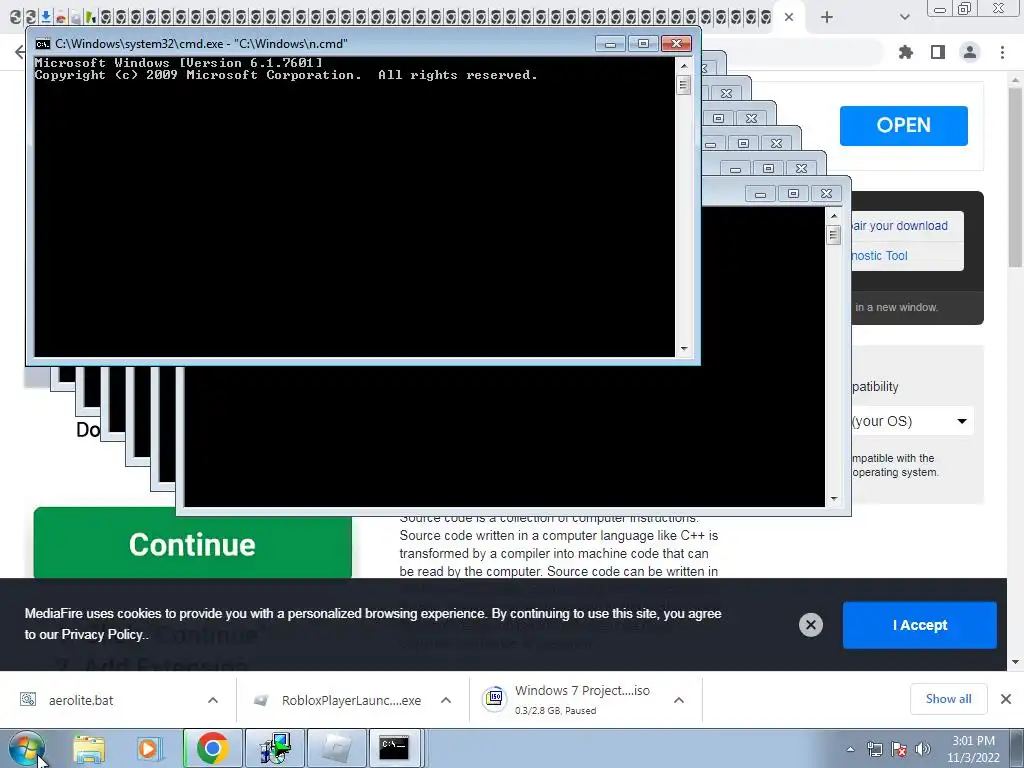Open the Windows Start orb
Viewport: 1024px width, 768px height.
26,748
